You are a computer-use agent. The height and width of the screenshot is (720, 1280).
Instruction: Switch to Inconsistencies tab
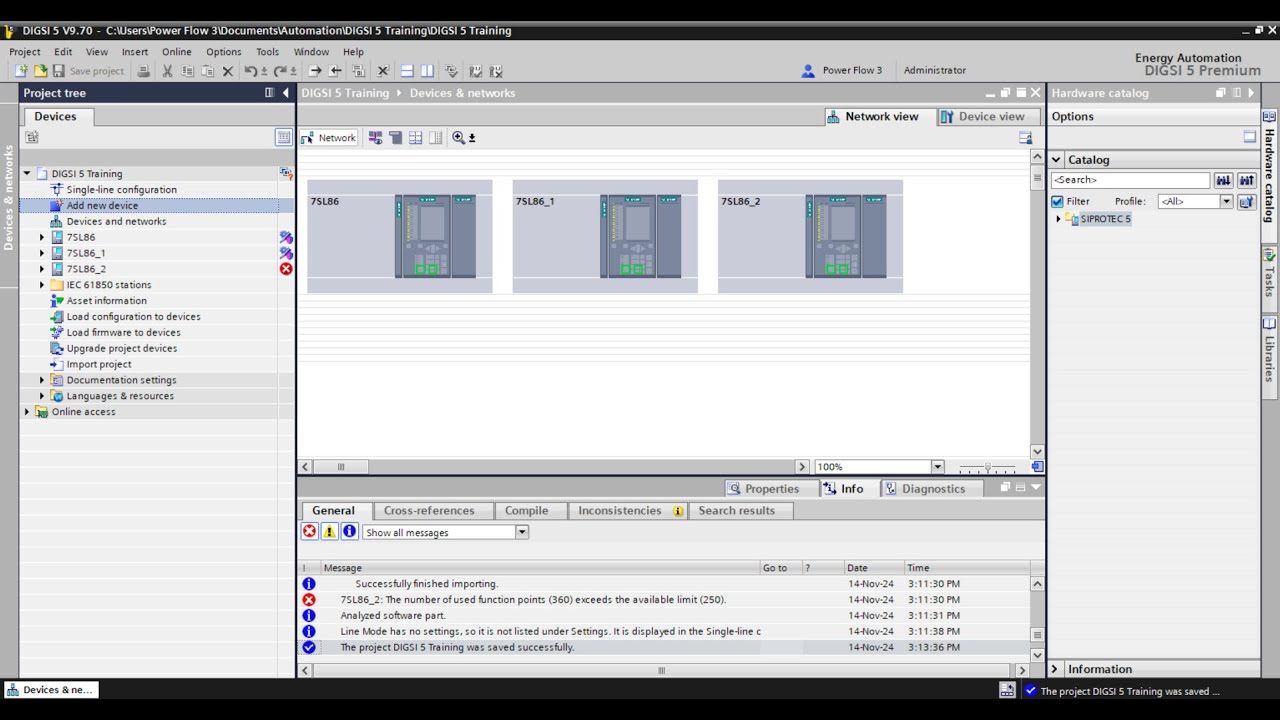point(630,511)
